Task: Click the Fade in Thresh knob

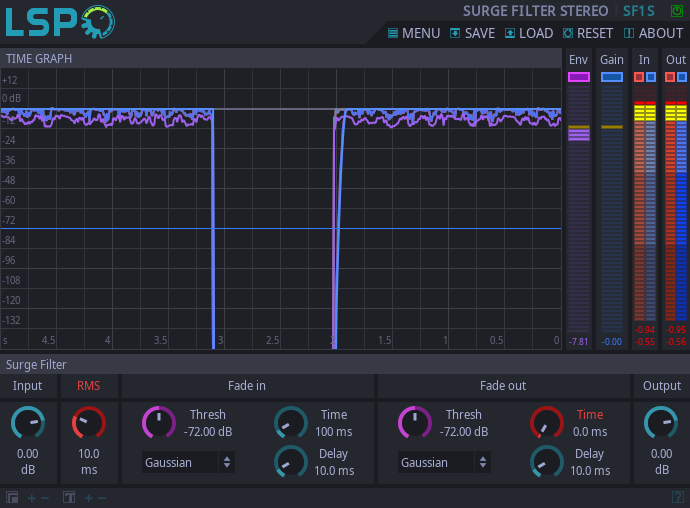Action: (x=159, y=423)
